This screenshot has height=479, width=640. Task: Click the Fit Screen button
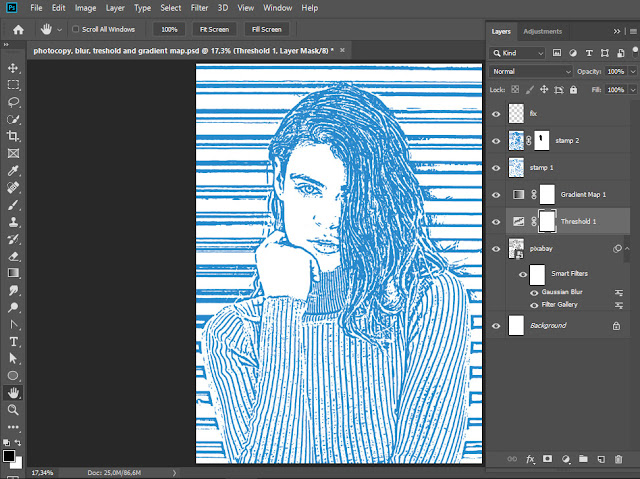(x=214, y=29)
